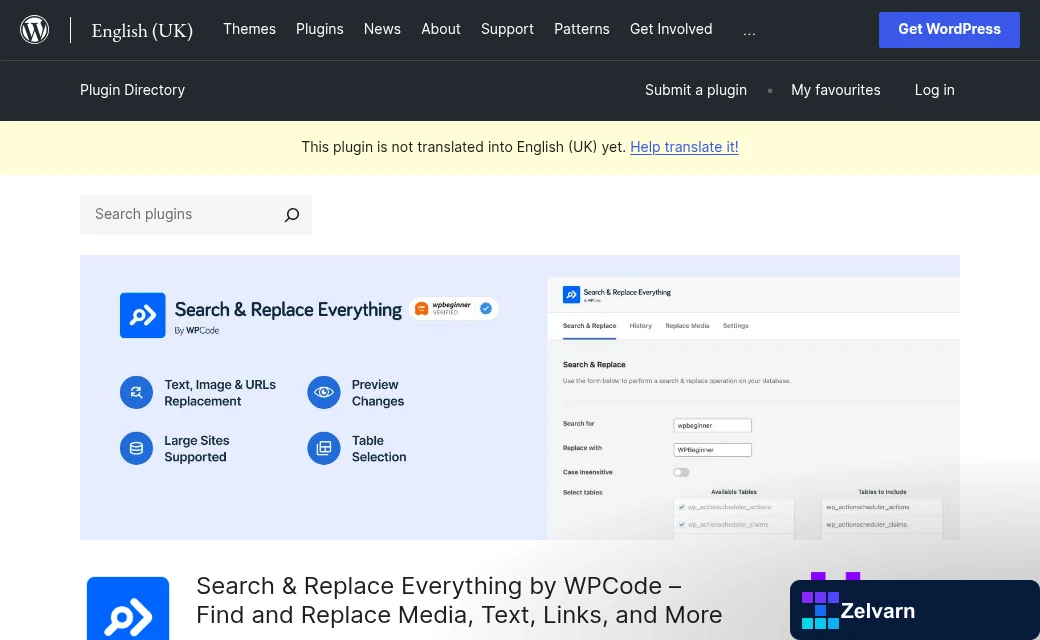Expand the ellipsis more-menu in navigation
Screen dimensions: 1040x640
749,31
